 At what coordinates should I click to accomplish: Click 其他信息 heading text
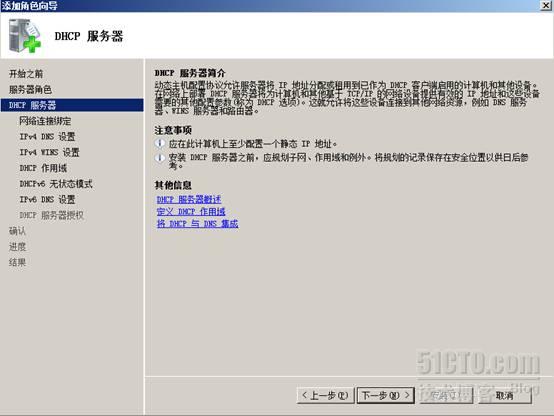173,185
